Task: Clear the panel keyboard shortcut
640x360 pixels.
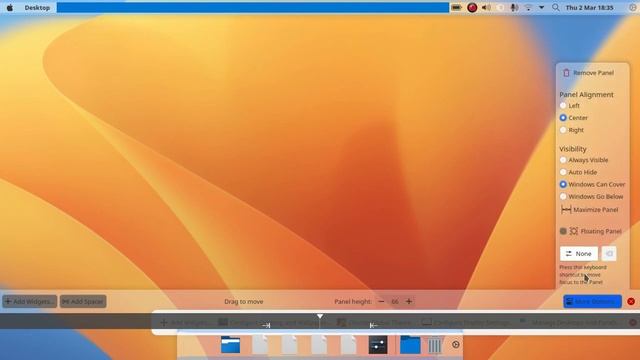Action: pos(609,253)
